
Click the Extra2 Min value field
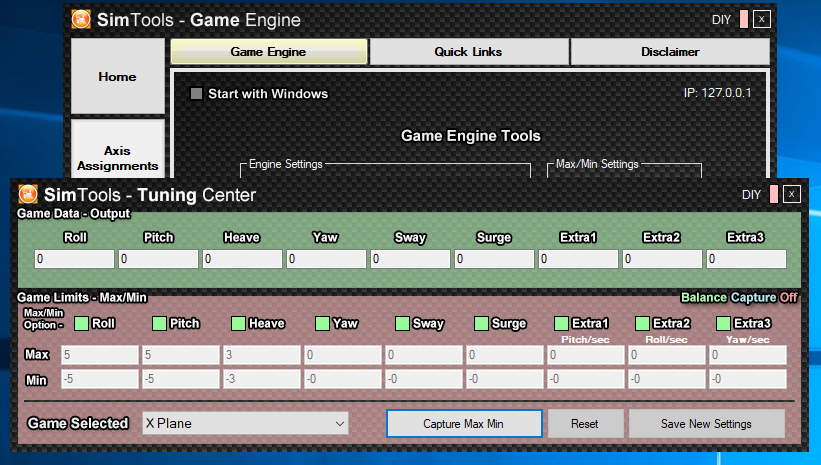coord(667,379)
